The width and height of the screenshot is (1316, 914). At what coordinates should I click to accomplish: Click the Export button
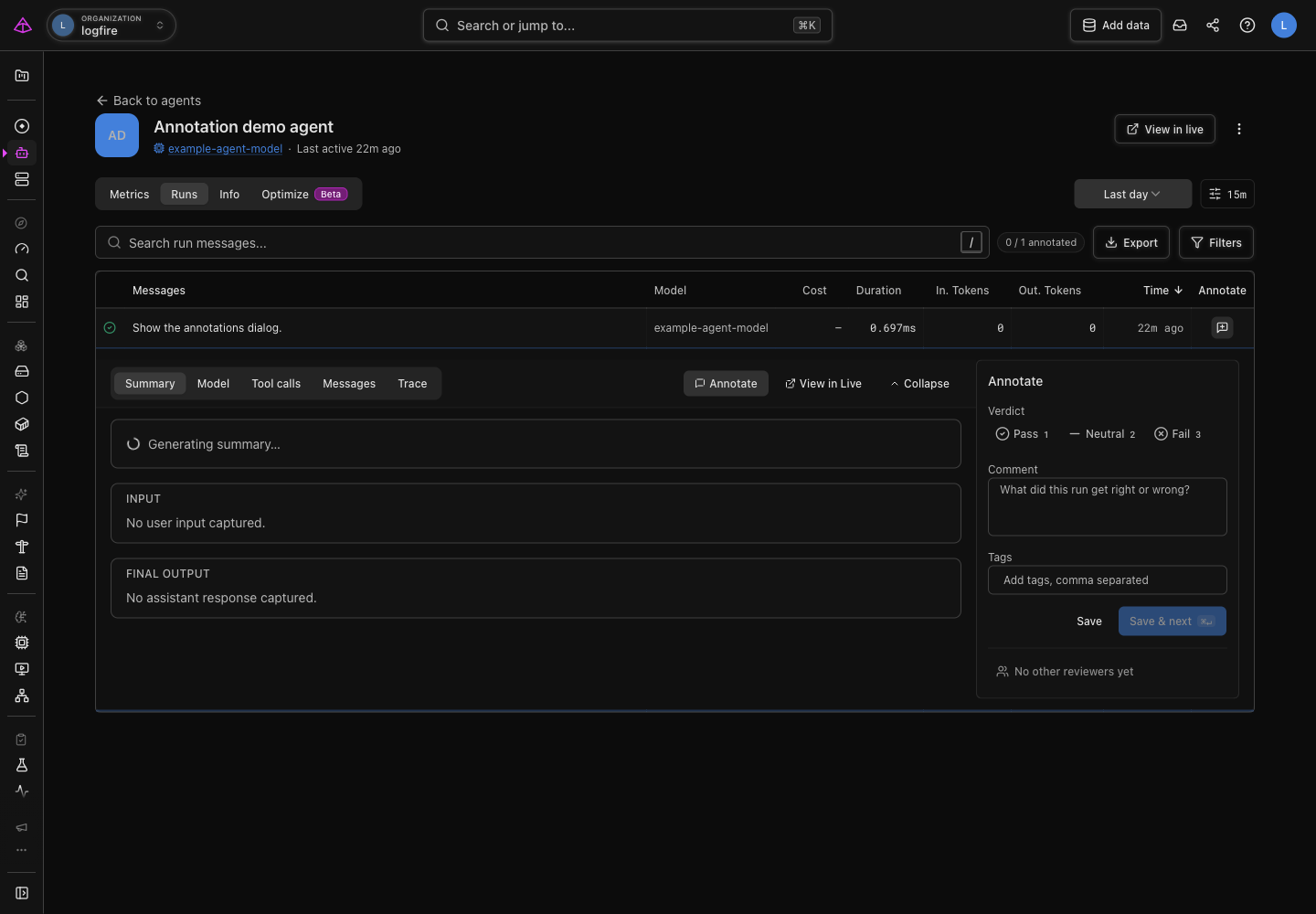1130,243
